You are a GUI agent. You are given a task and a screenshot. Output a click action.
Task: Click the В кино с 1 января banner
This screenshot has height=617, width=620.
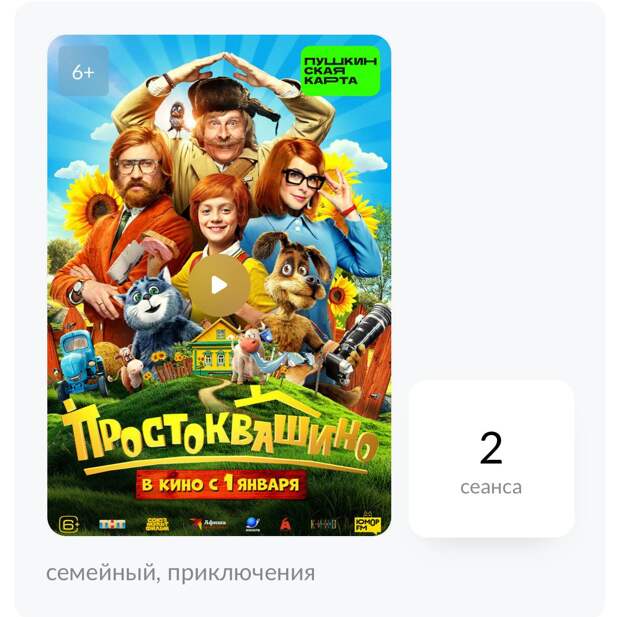pyautogui.click(x=221, y=484)
